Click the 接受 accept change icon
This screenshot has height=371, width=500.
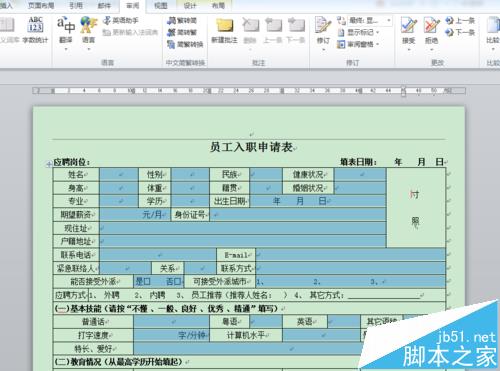[409, 25]
